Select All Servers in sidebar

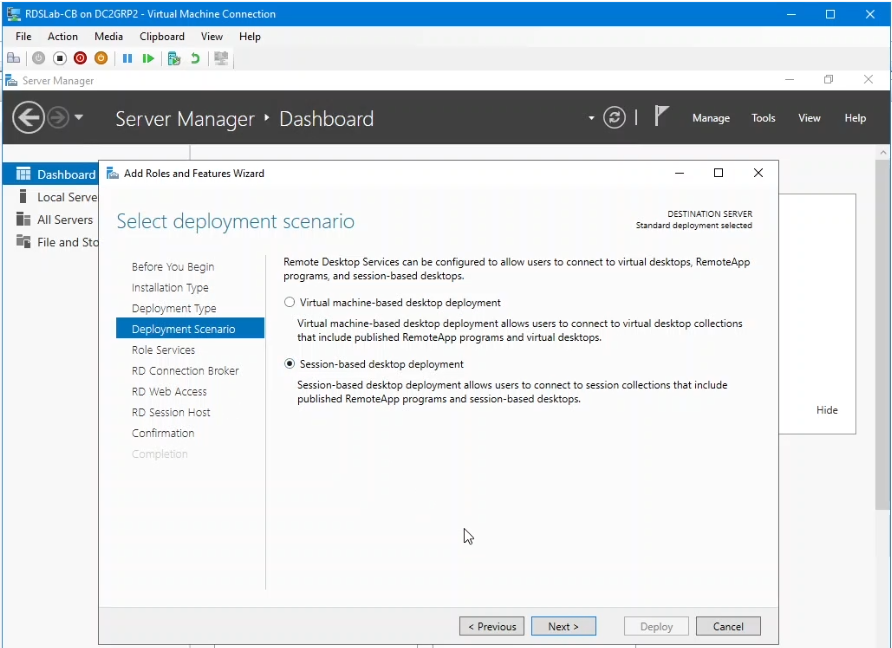64,220
